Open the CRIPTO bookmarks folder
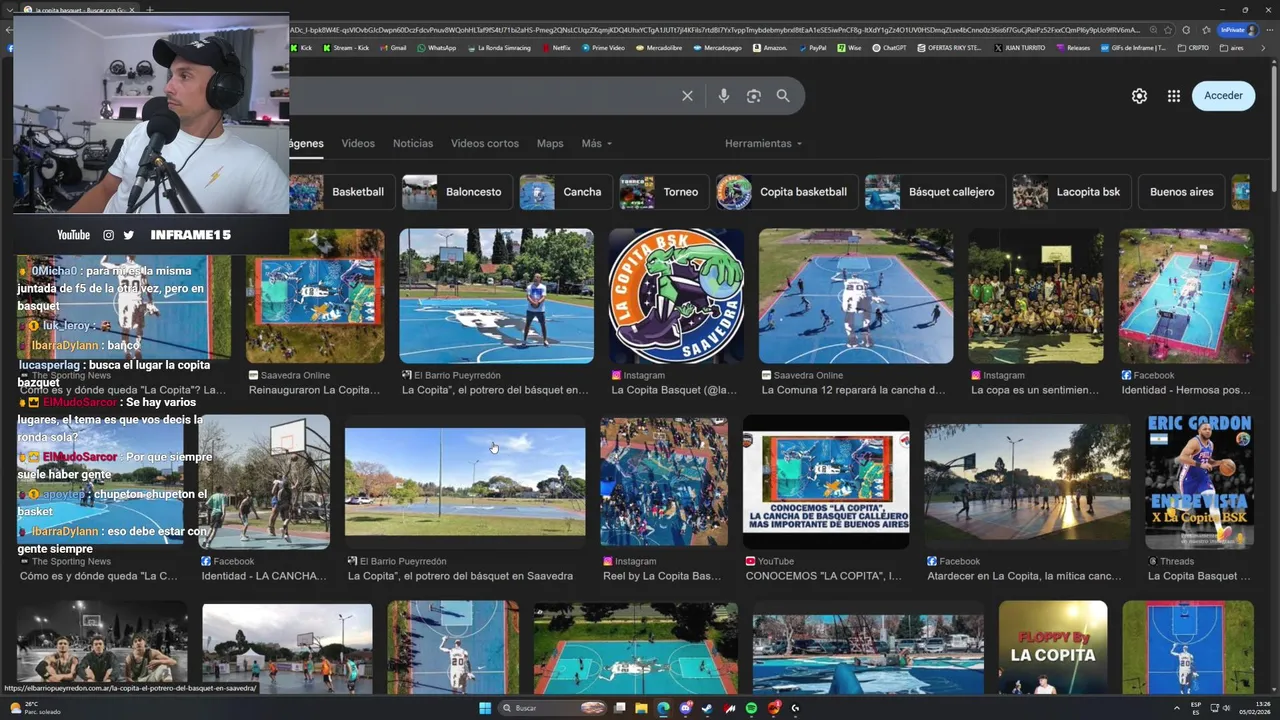The height and width of the screenshot is (720, 1280). pyautogui.click(x=1193, y=48)
